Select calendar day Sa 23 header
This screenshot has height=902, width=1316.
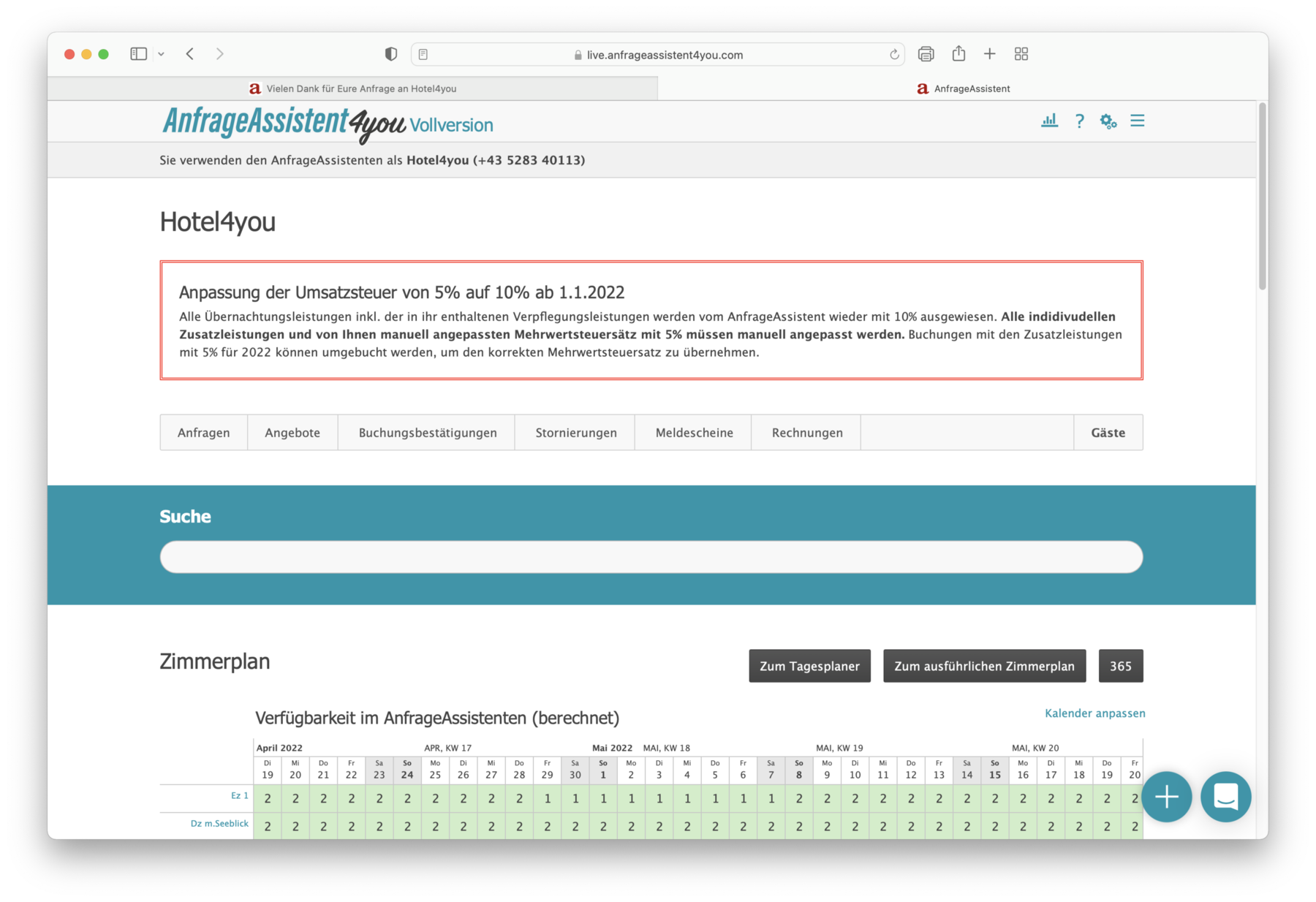coord(379,770)
